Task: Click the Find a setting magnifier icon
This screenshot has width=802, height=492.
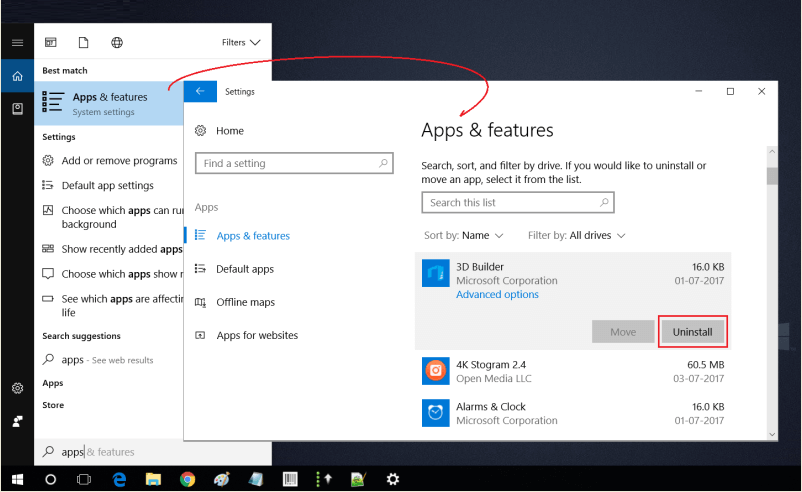Action: click(383, 163)
